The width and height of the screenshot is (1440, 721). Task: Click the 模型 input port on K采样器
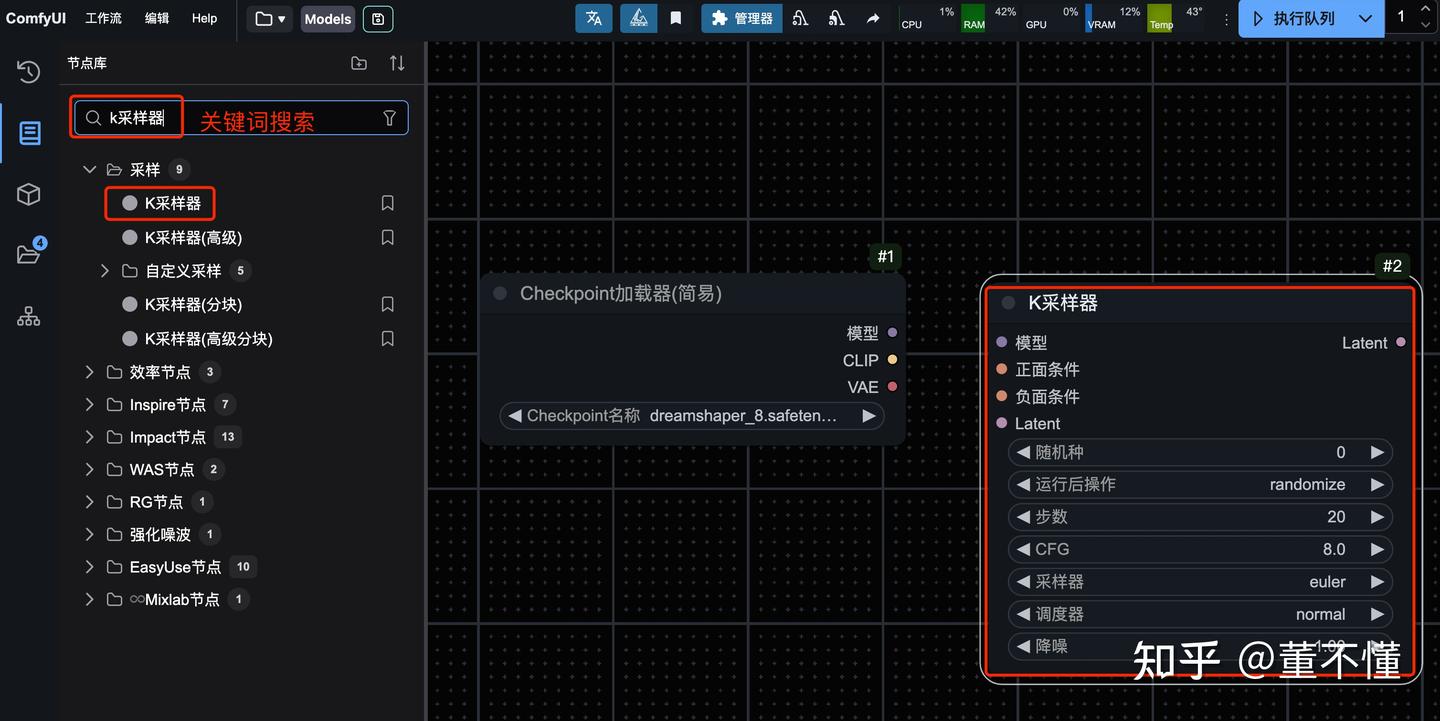[x=1002, y=342]
